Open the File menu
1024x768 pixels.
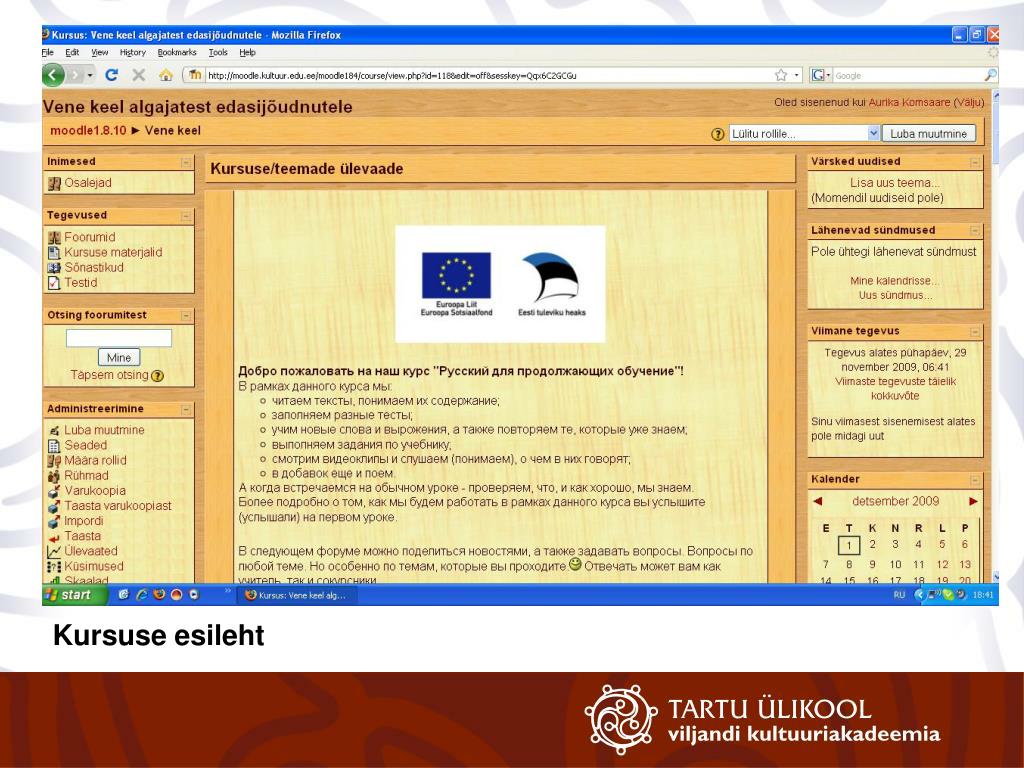pyautogui.click(x=48, y=52)
